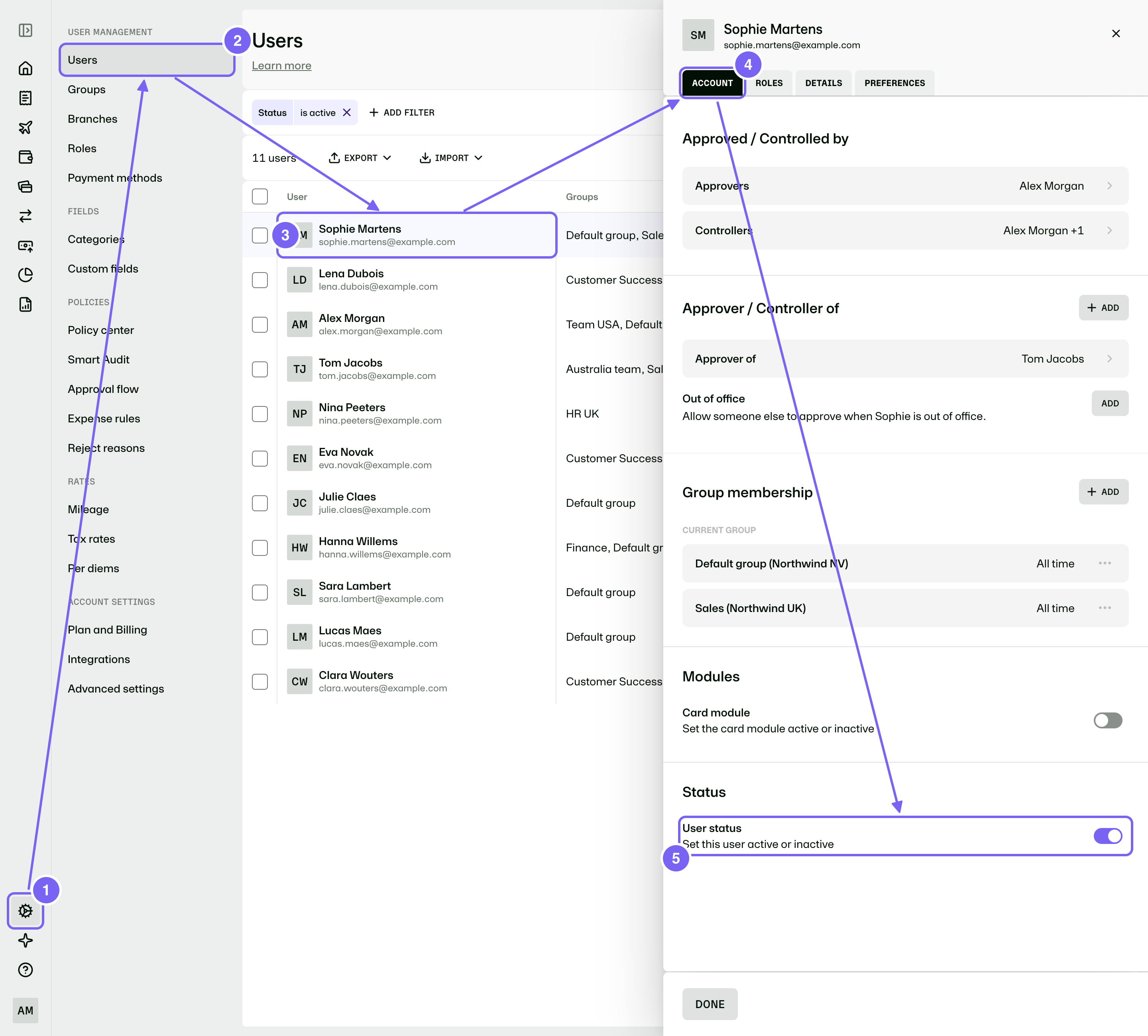The height and width of the screenshot is (1036, 1148).
Task: Open the report document icon
Action: 25,304
